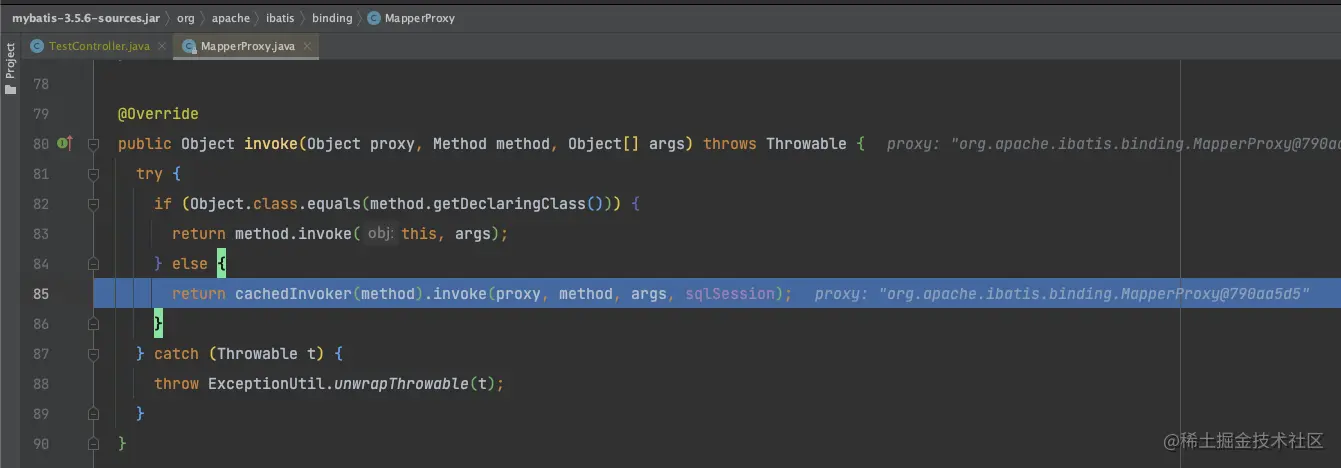Image resolution: width=1341 pixels, height=468 pixels.
Task: Click the invoke method name on line 80
Action: [271, 144]
